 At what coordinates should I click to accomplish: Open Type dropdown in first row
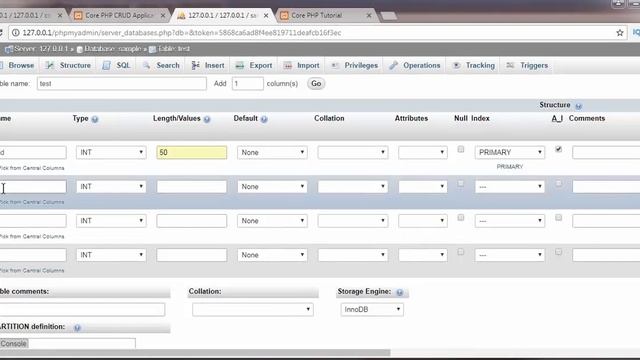pos(111,152)
